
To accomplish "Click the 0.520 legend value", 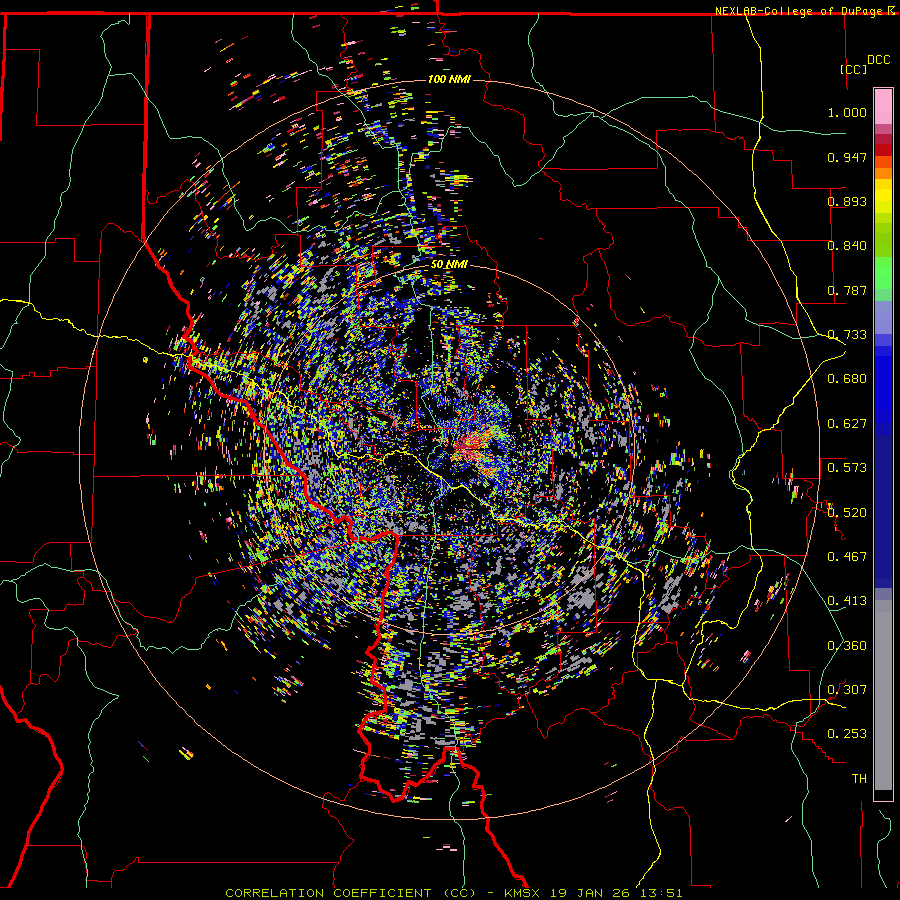I will [847, 512].
